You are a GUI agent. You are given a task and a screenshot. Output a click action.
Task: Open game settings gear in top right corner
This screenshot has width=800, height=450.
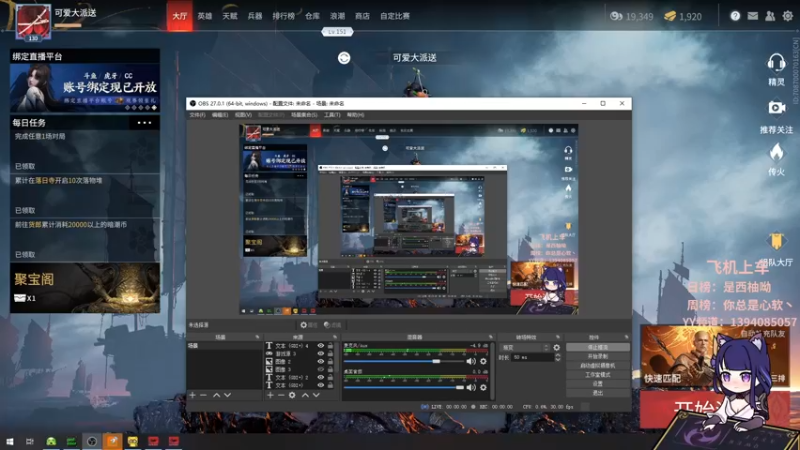click(x=788, y=16)
